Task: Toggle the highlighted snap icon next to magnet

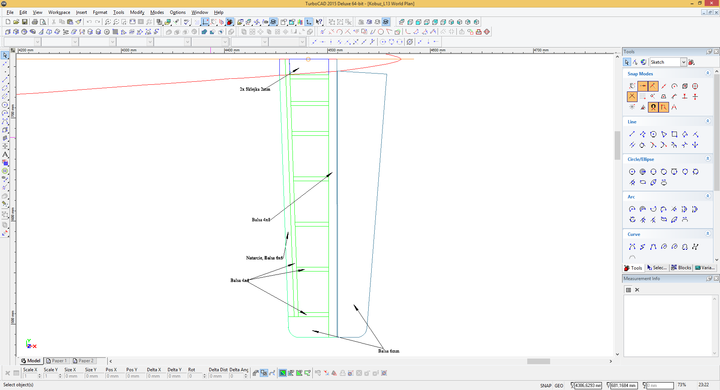Action: tap(664, 107)
